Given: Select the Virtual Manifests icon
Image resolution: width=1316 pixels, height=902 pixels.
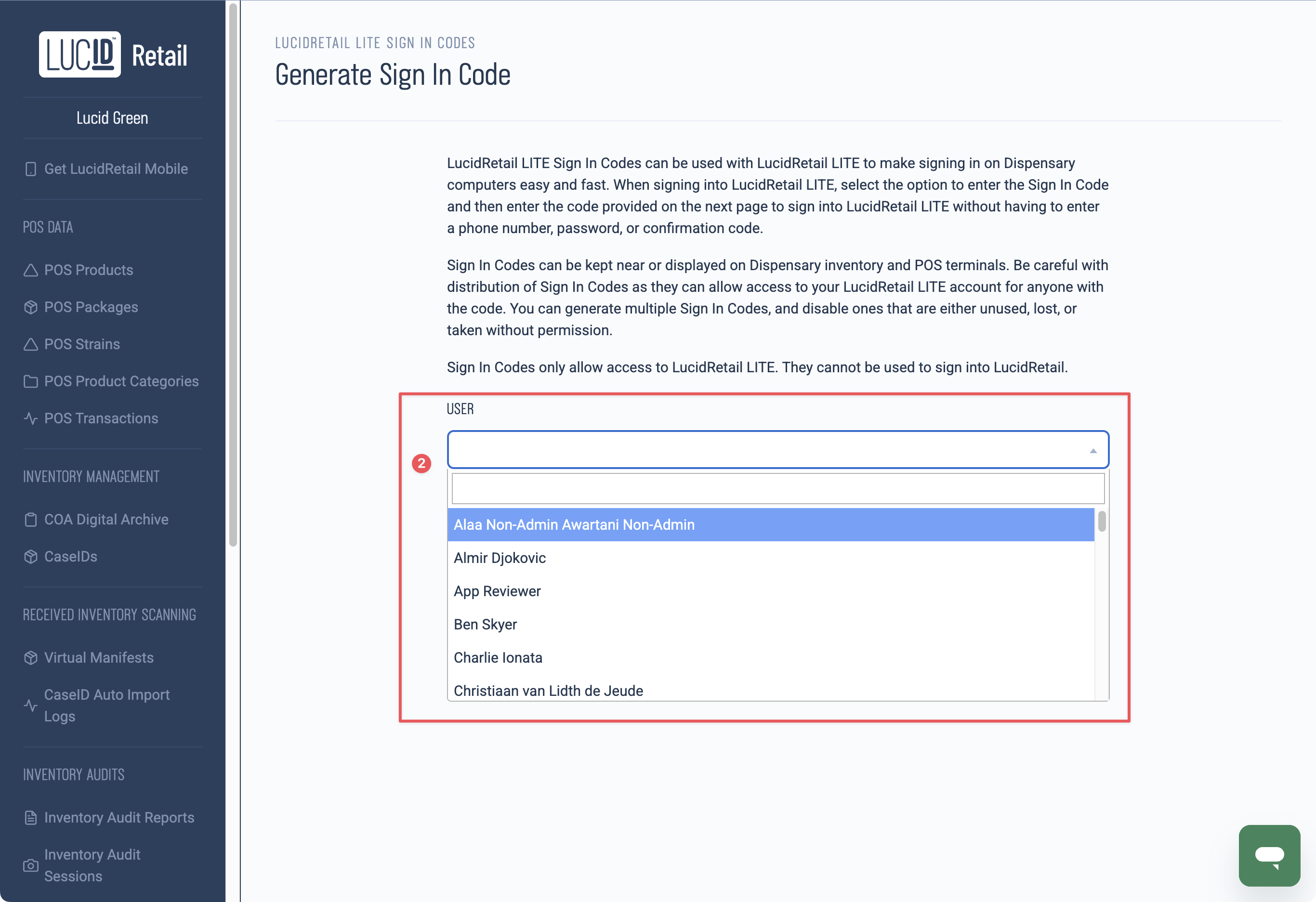Looking at the screenshot, I should point(31,657).
